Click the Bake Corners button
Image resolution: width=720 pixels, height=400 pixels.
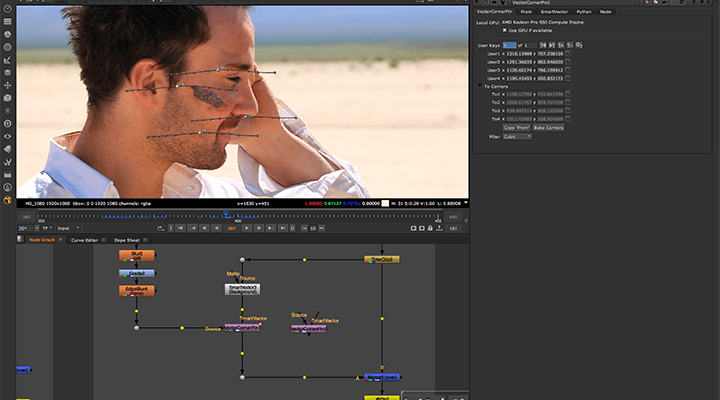pos(549,128)
